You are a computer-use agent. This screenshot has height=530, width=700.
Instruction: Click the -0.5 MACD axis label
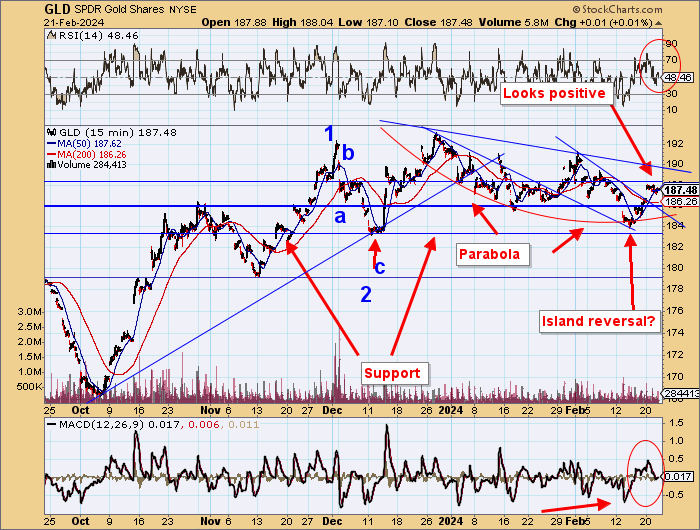[x=675, y=494]
